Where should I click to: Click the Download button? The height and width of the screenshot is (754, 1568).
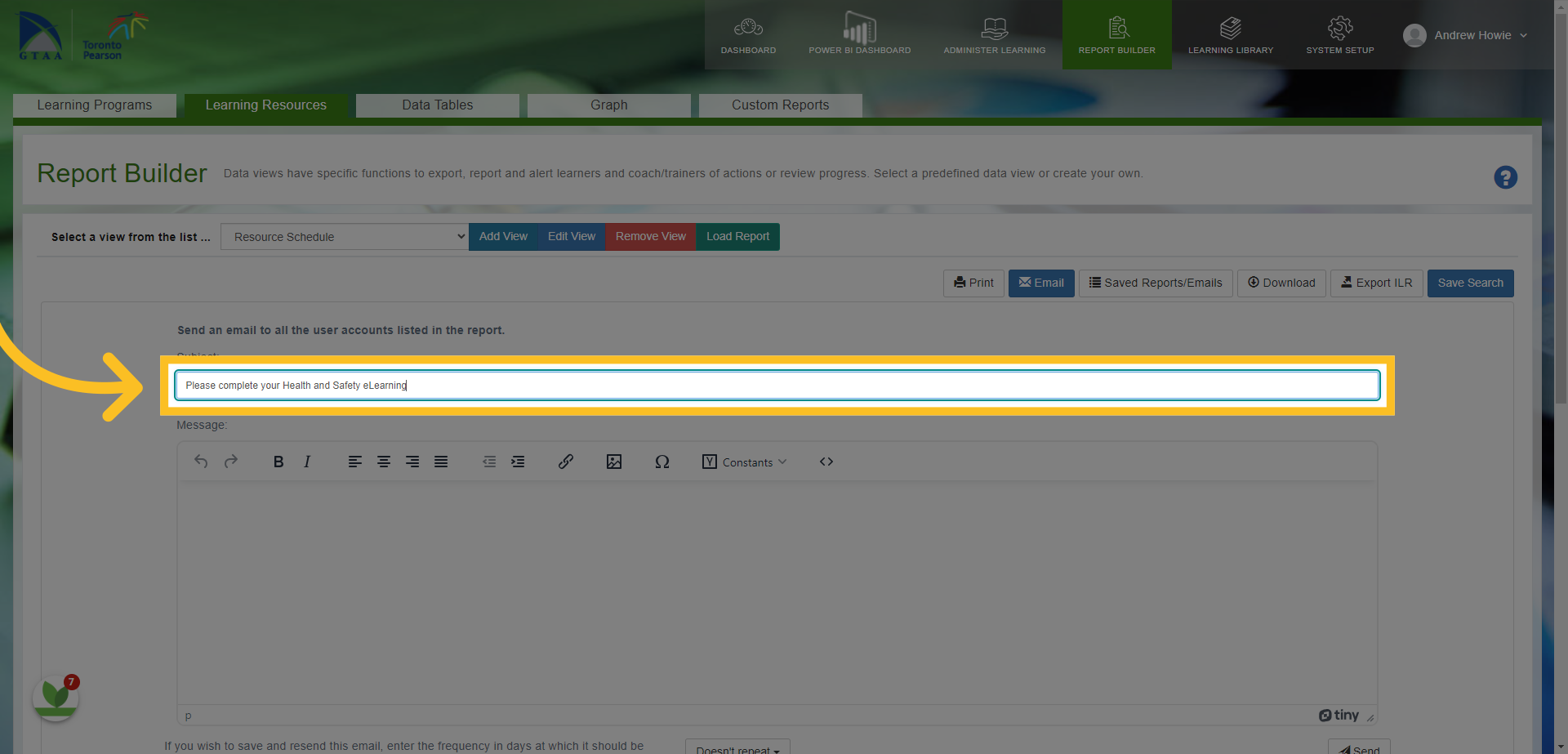click(1281, 283)
